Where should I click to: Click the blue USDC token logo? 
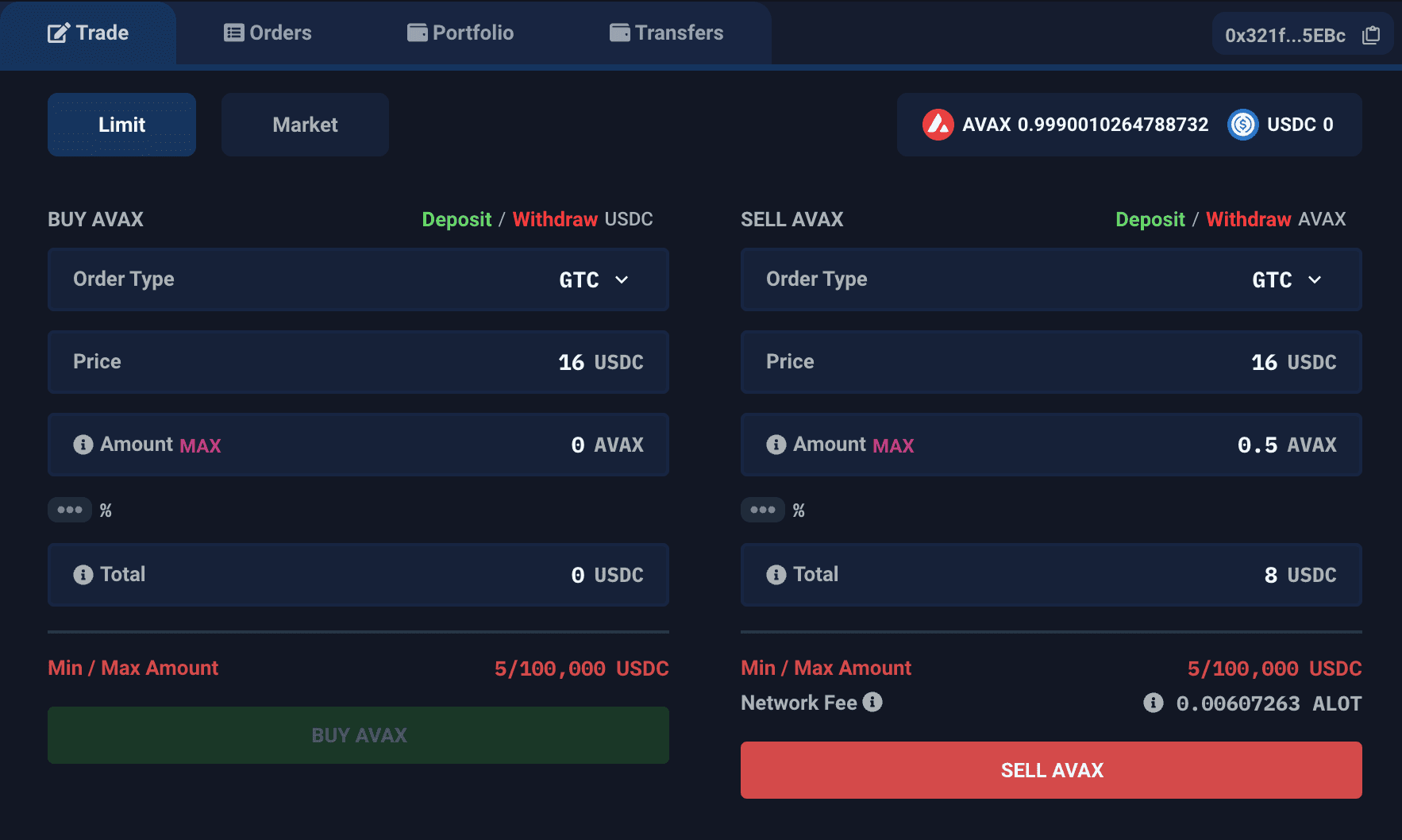(x=1242, y=125)
